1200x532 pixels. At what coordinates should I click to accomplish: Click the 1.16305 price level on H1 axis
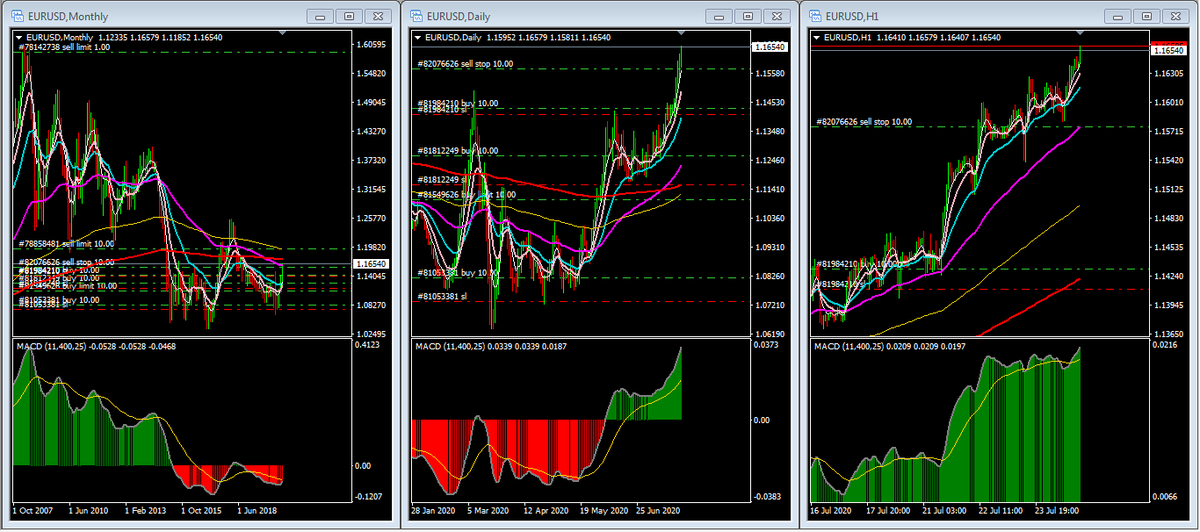pos(1171,74)
